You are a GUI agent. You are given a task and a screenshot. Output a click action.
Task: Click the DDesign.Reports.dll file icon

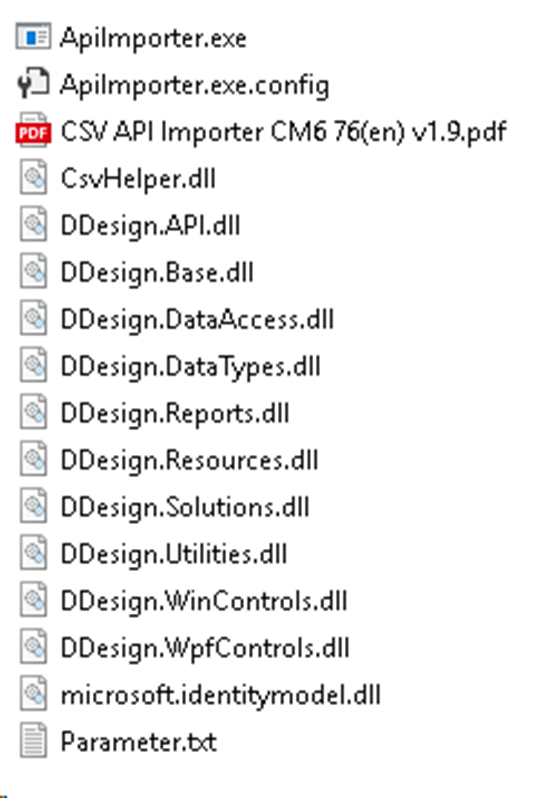tap(34, 412)
